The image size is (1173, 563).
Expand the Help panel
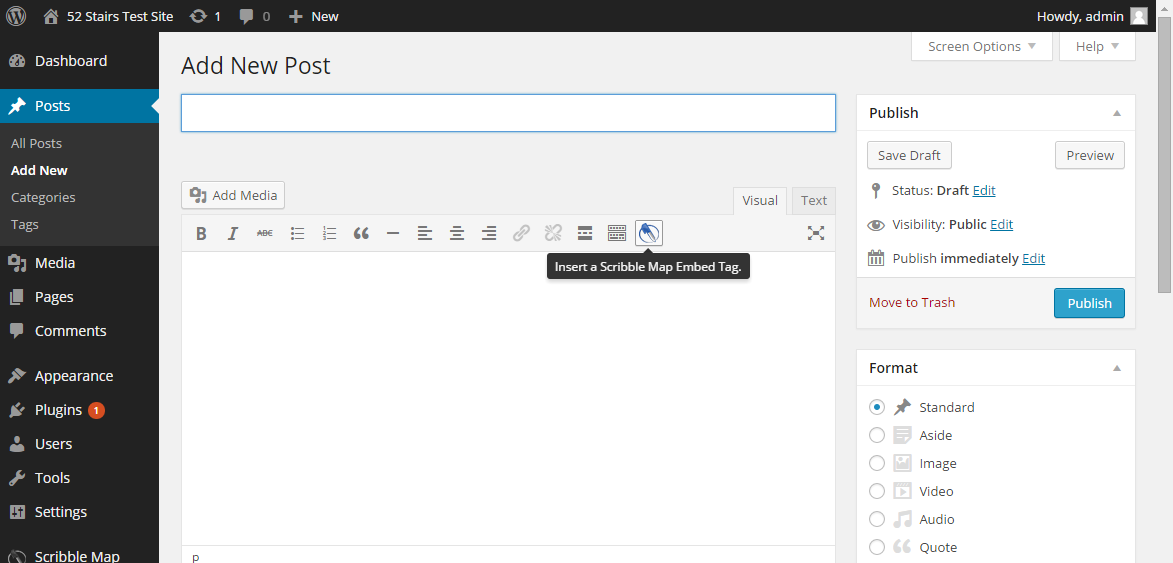point(1097,46)
